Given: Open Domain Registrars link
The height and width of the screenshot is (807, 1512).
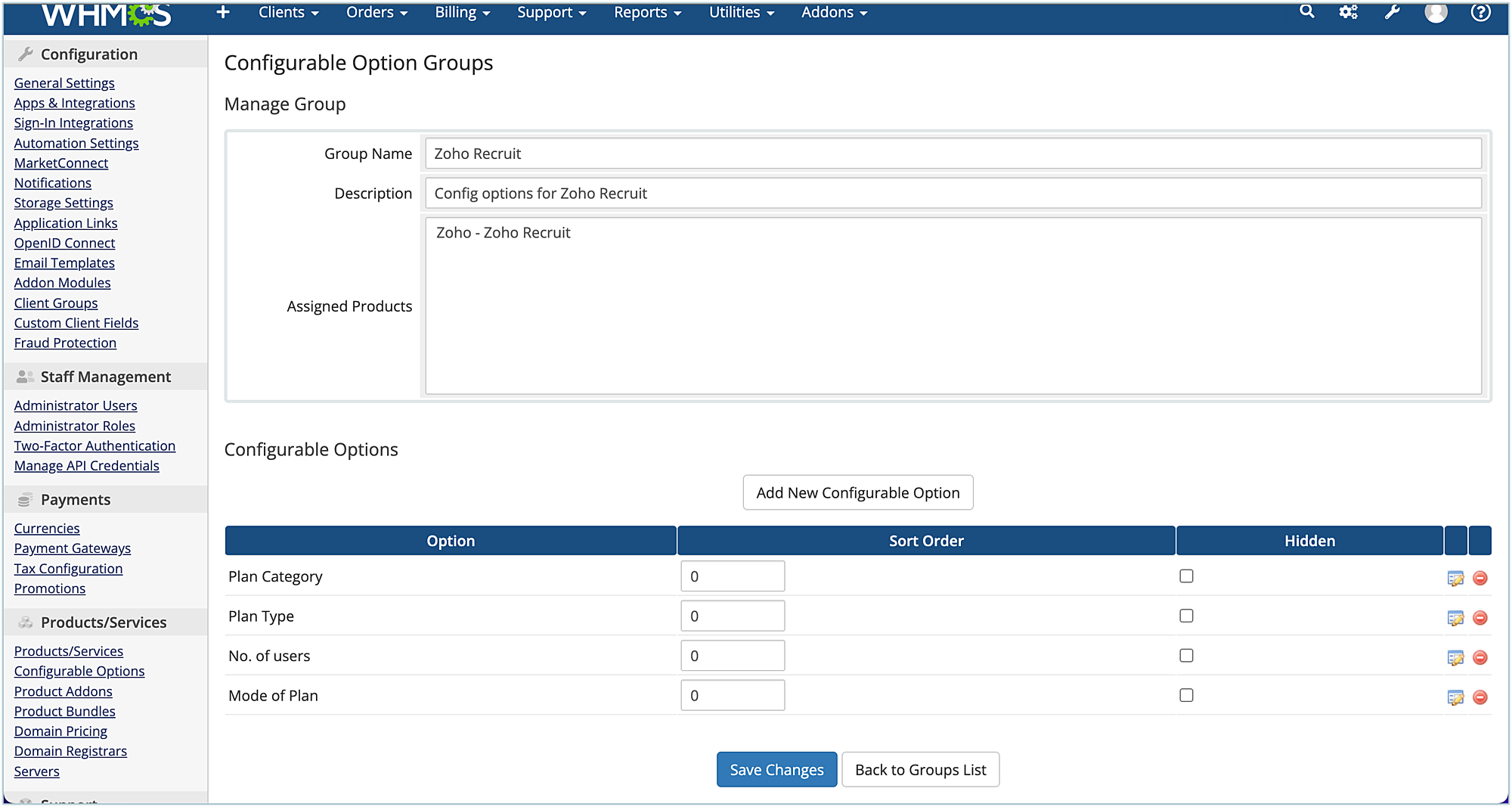Looking at the screenshot, I should tap(70, 751).
